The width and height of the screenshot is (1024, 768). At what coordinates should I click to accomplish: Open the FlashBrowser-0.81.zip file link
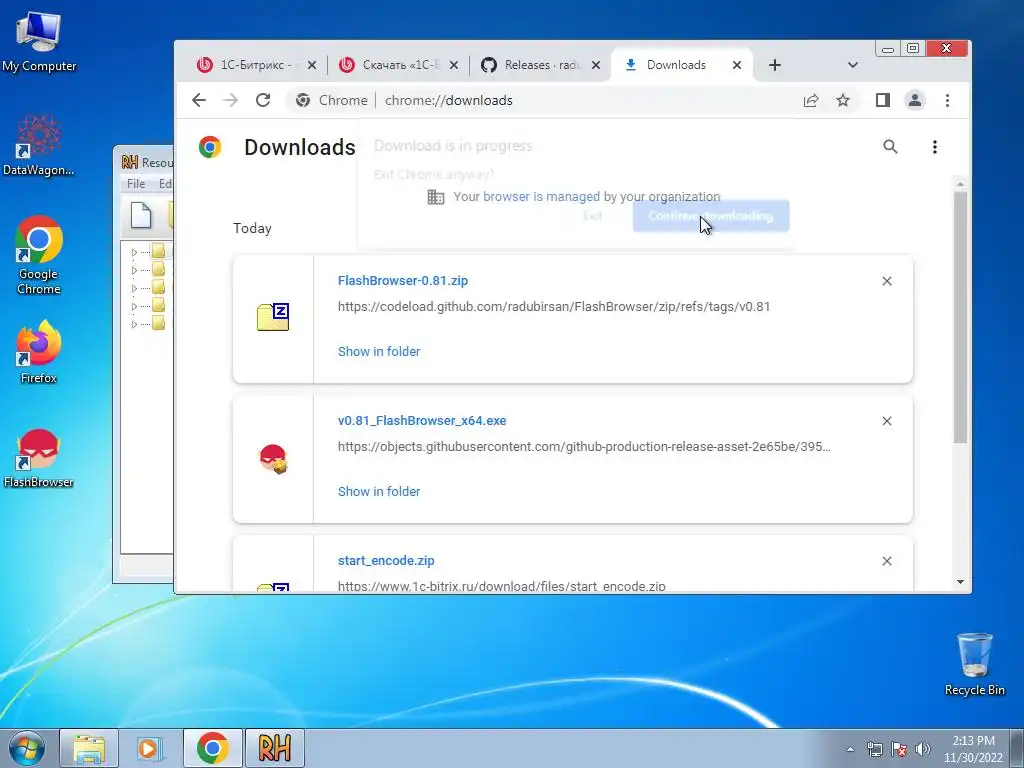pos(403,280)
